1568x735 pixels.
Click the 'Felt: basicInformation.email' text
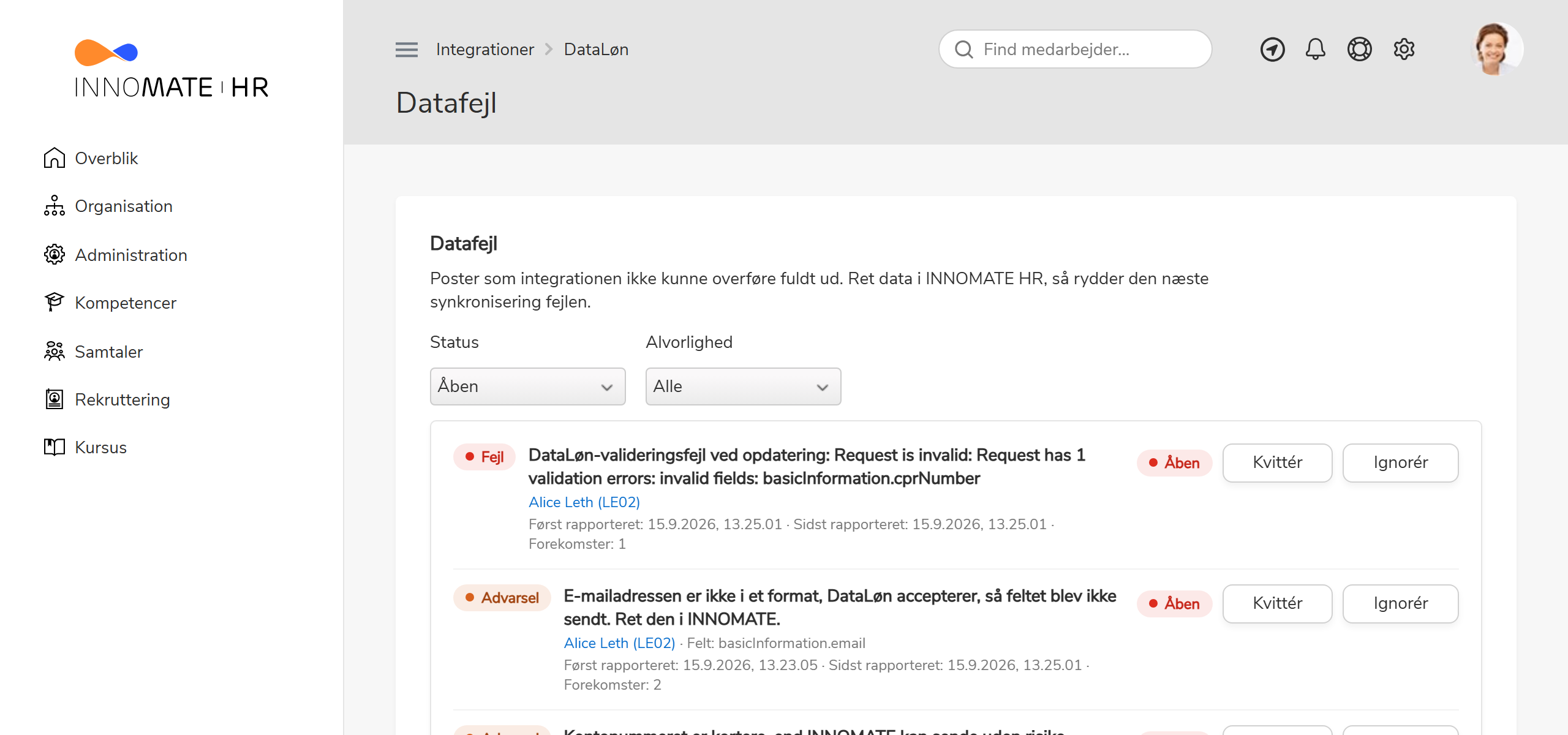click(776, 643)
